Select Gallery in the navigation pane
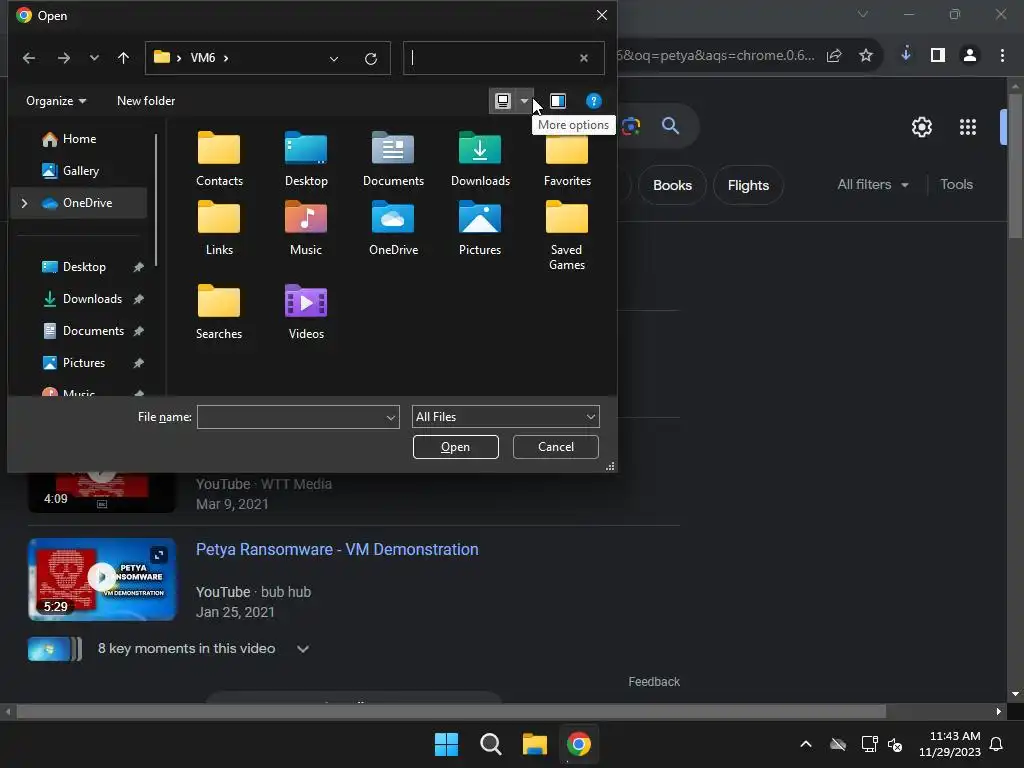The image size is (1024, 768). (80, 171)
